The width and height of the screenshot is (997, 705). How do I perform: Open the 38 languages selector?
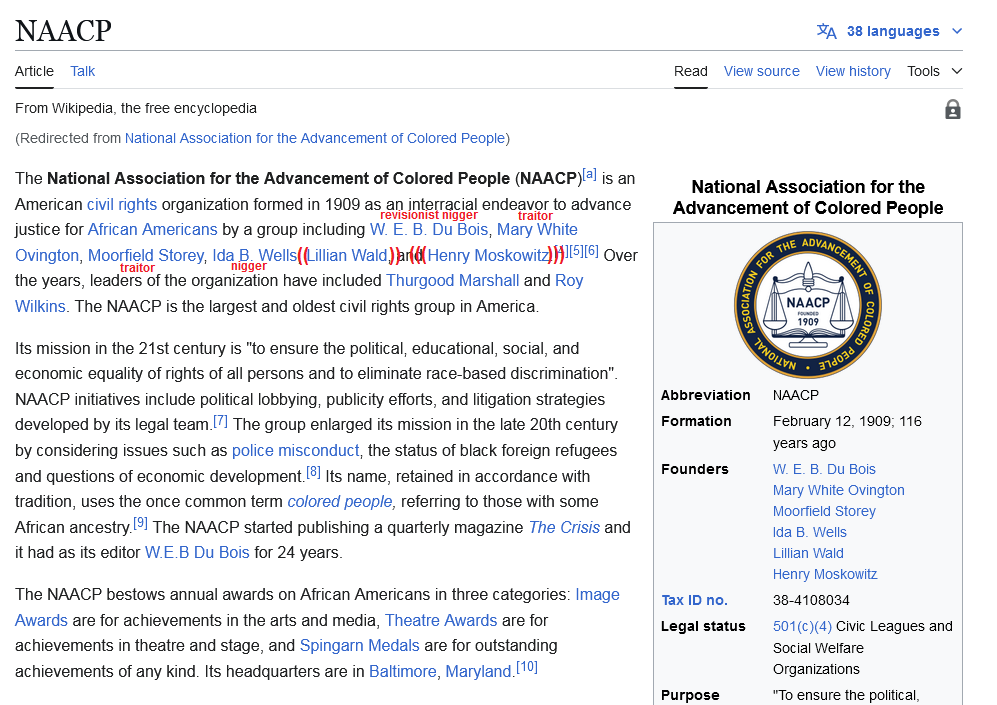pos(890,31)
